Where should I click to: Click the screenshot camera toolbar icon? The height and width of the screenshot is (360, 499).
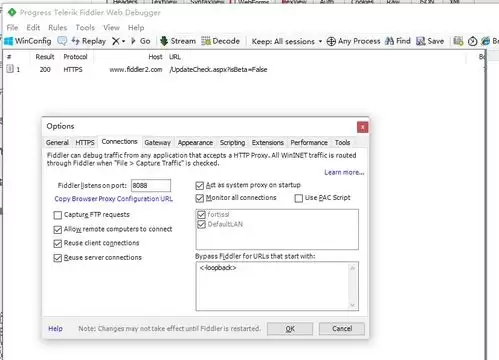pyautogui.click(x=458, y=41)
